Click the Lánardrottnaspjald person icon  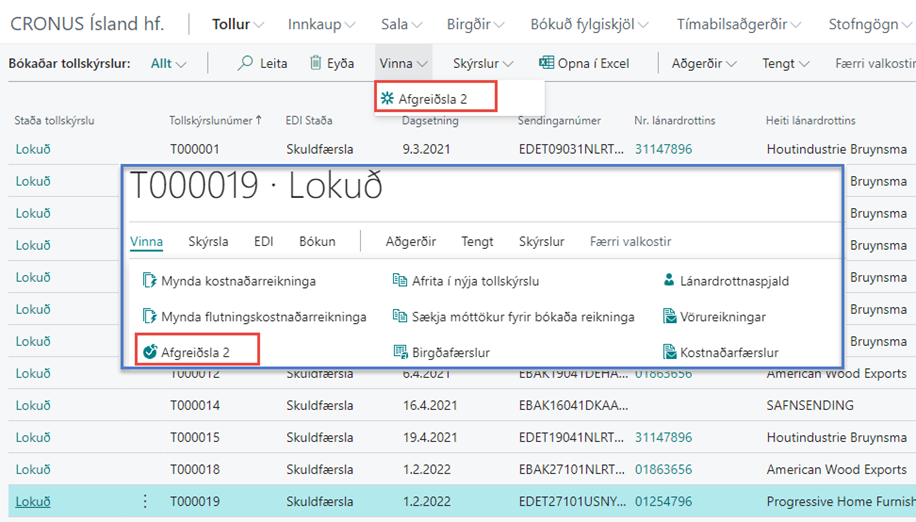pyautogui.click(x=669, y=281)
